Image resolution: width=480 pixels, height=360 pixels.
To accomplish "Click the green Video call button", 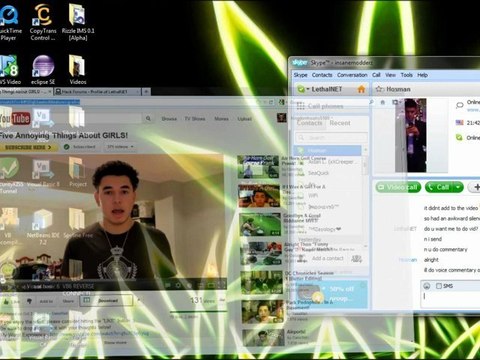I will pos(399,187).
